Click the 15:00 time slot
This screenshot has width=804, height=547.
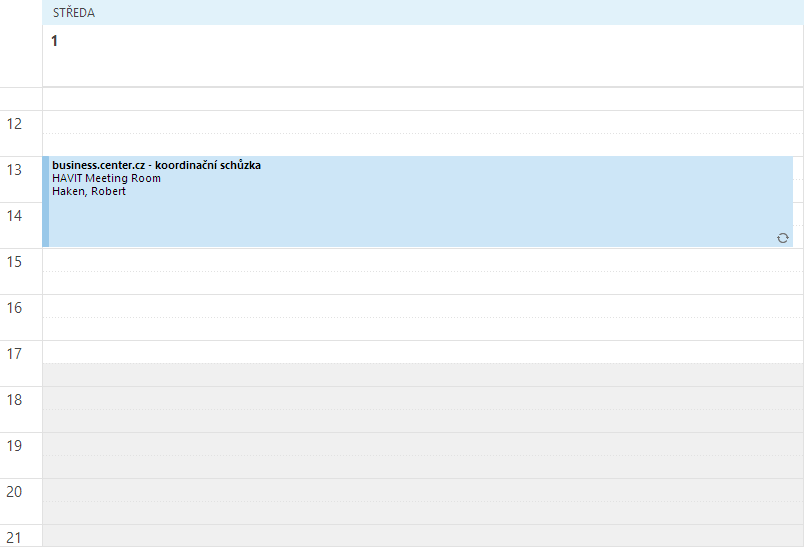tap(420, 260)
